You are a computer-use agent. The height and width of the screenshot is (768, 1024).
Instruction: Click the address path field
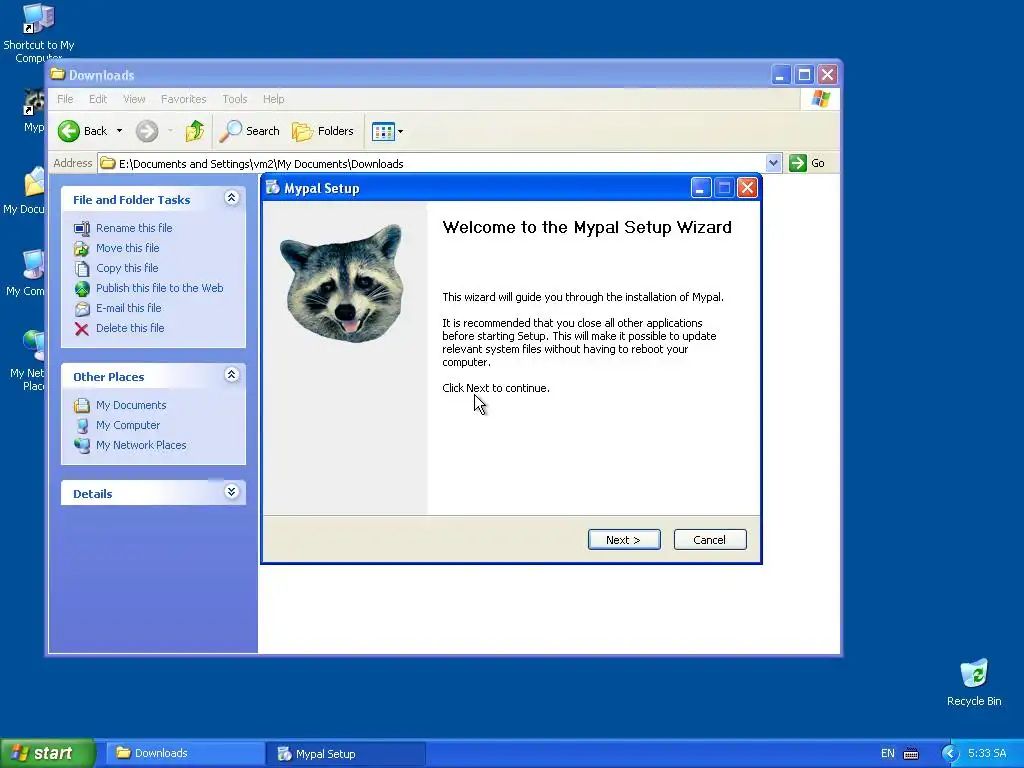tap(432, 163)
